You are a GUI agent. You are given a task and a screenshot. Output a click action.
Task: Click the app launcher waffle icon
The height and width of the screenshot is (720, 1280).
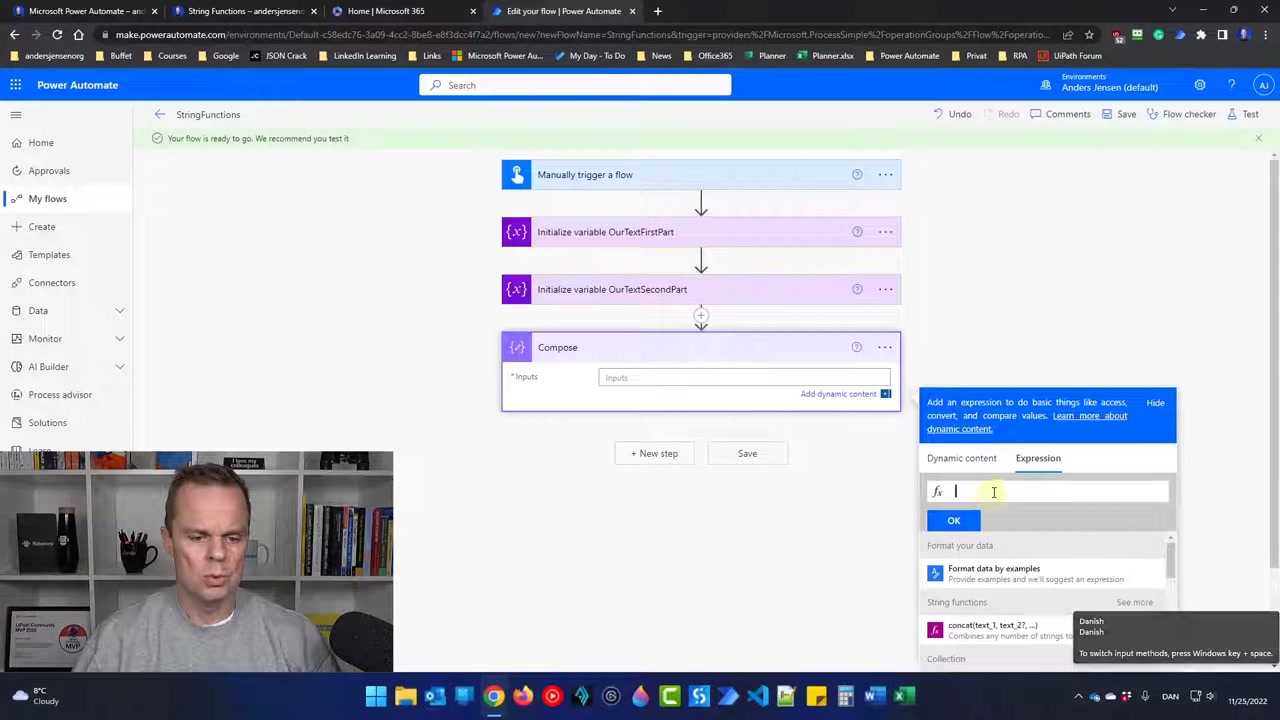coord(16,85)
